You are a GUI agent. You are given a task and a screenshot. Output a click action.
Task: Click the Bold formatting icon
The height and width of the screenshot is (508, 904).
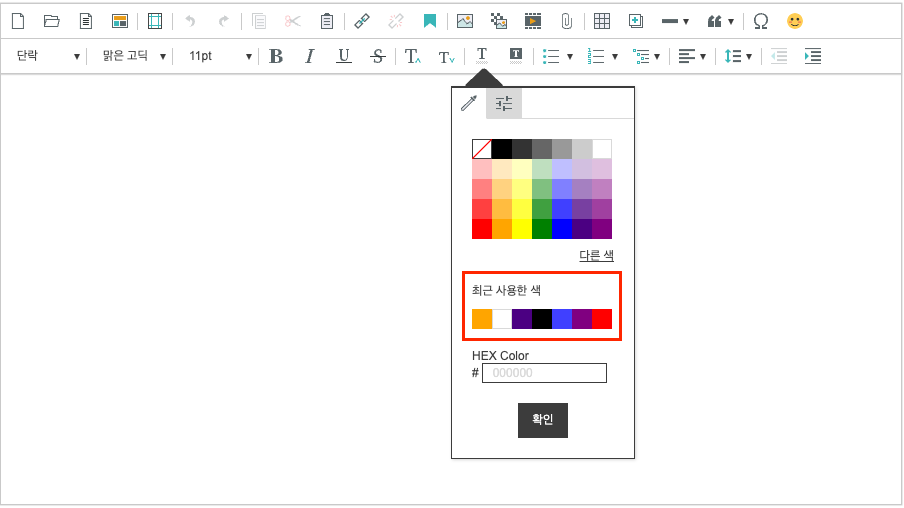(276, 56)
